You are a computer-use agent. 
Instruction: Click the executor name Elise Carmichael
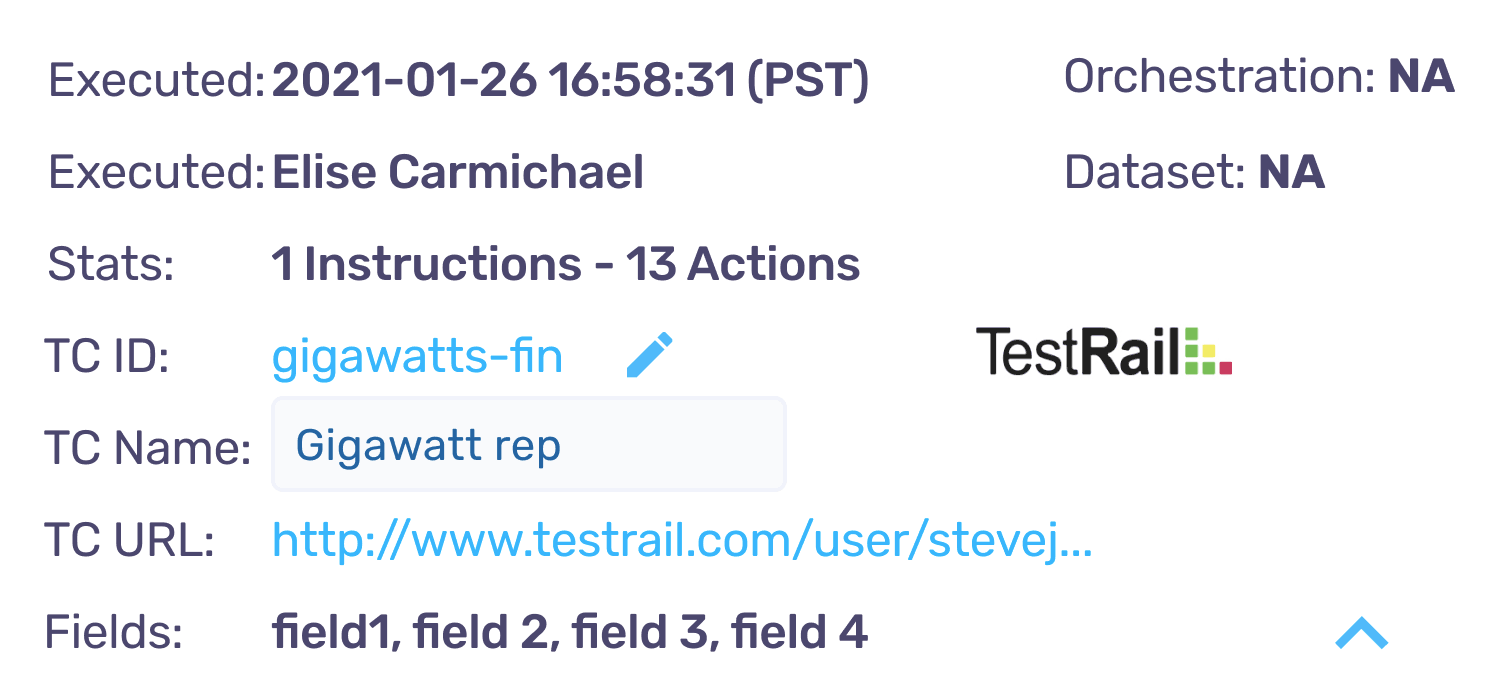pos(457,172)
